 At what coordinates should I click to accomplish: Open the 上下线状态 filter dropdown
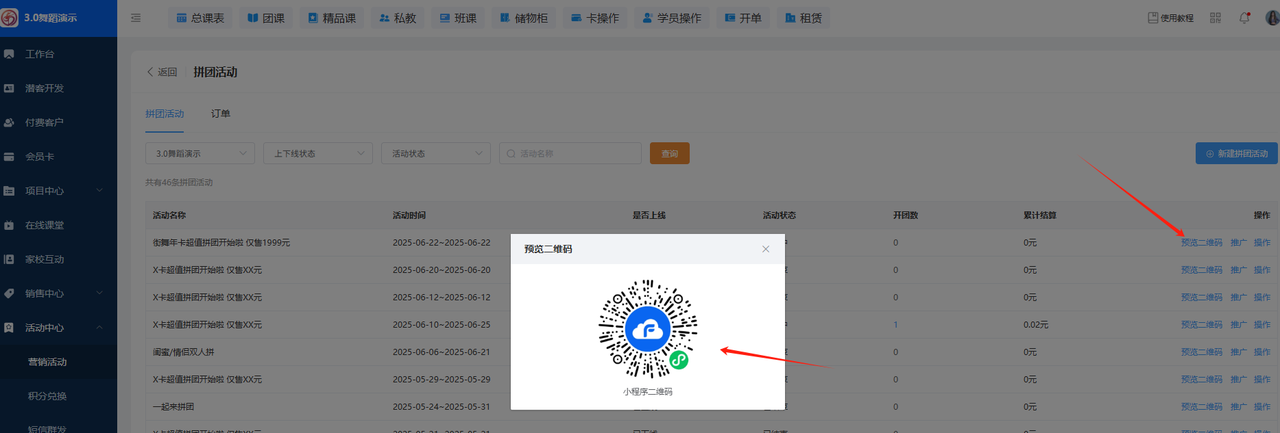tap(317, 154)
